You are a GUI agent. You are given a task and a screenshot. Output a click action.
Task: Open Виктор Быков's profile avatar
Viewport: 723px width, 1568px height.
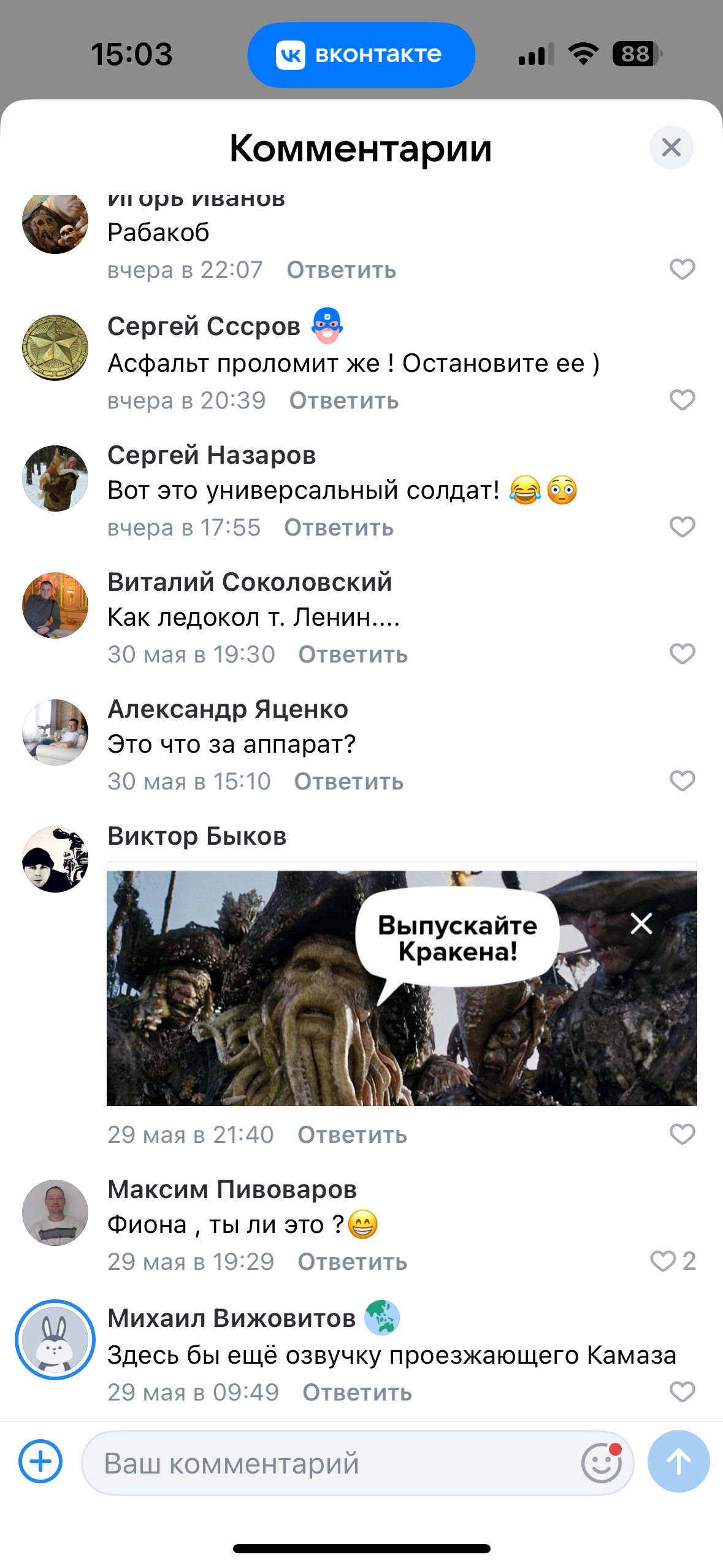click(x=55, y=859)
